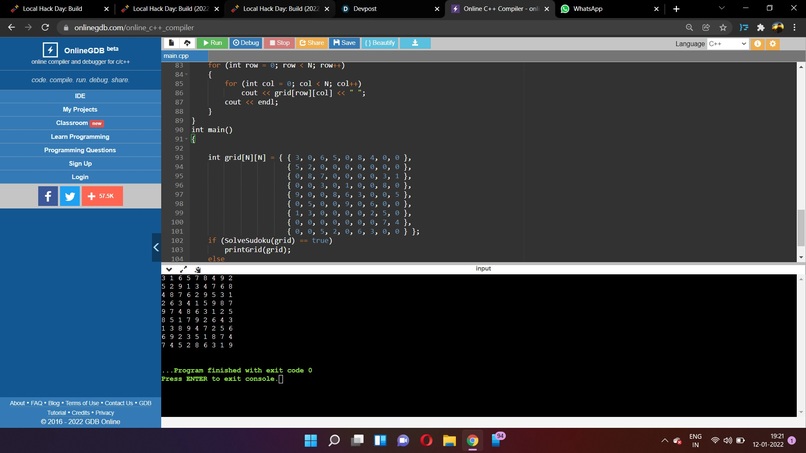The height and width of the screenshot is (453, 806).
Task: Open Programming Questions link
Action: (x=80, y=150)
